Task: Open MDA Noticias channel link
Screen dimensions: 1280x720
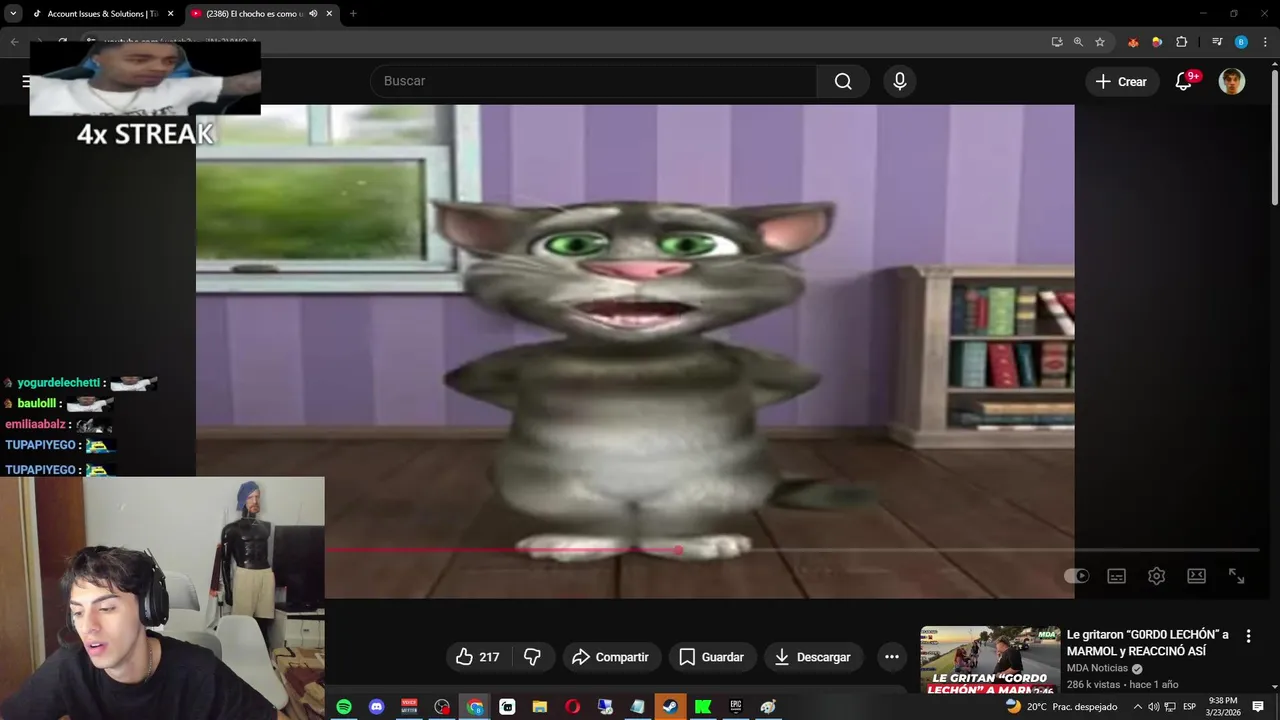Action: [1097, 668]
